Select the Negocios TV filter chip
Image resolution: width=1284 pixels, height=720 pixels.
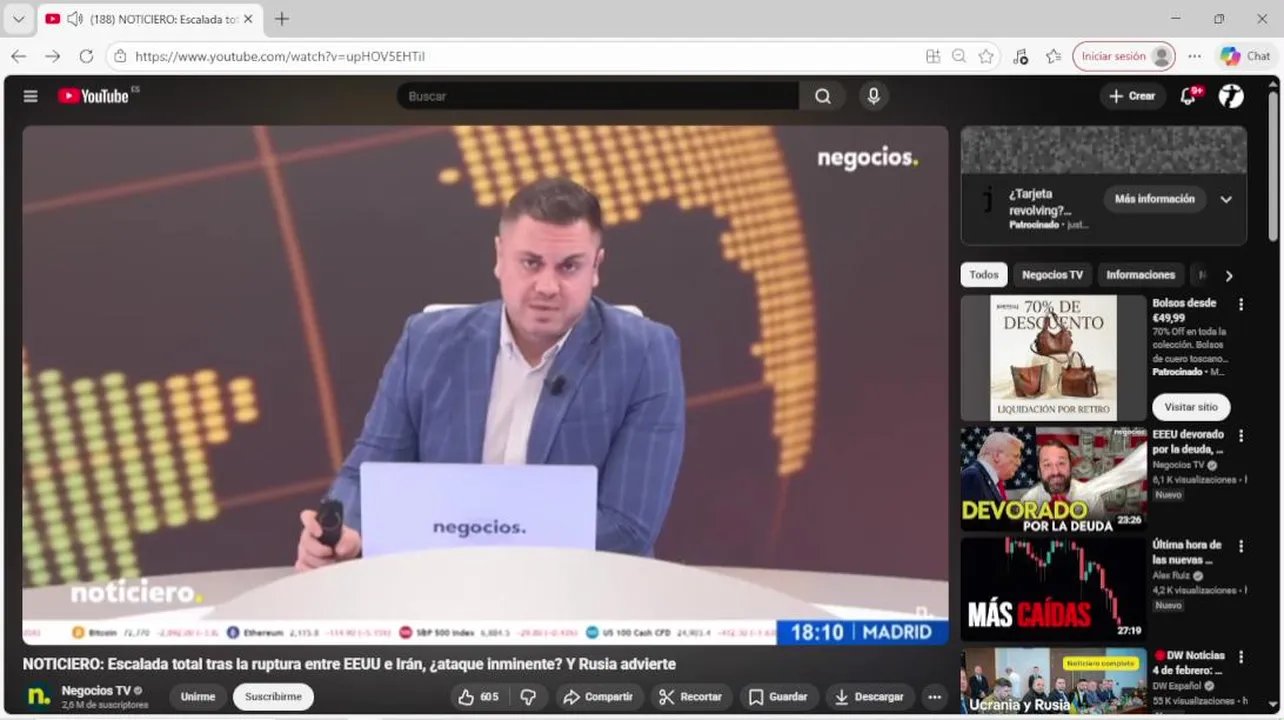1052,275
